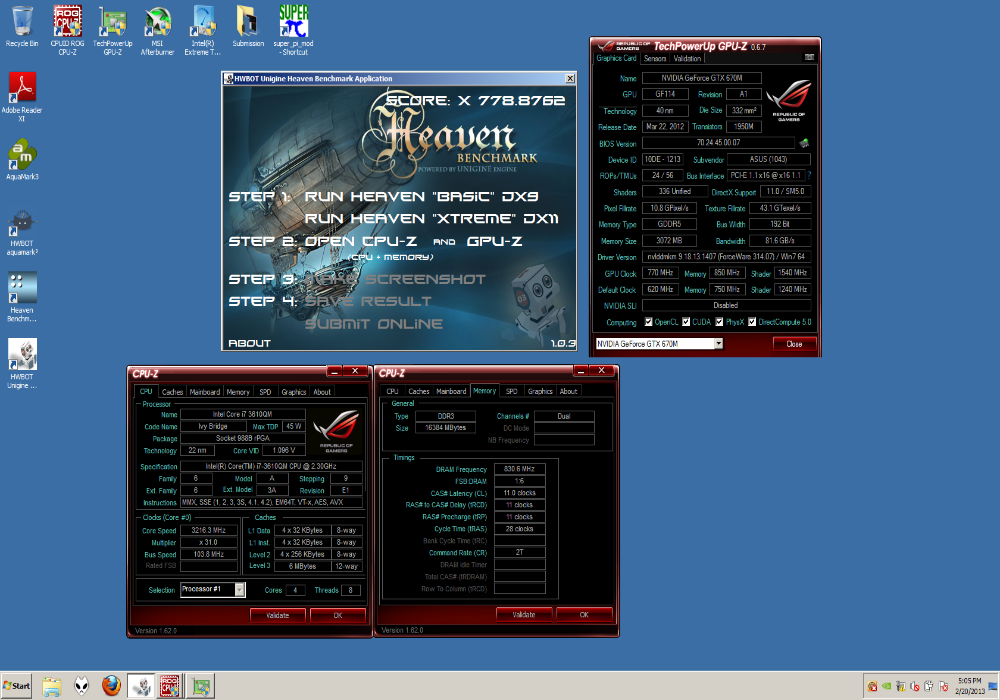Open Caches tab in left CPU-Z window
The image size is (1000, 700).
[172, 391]
